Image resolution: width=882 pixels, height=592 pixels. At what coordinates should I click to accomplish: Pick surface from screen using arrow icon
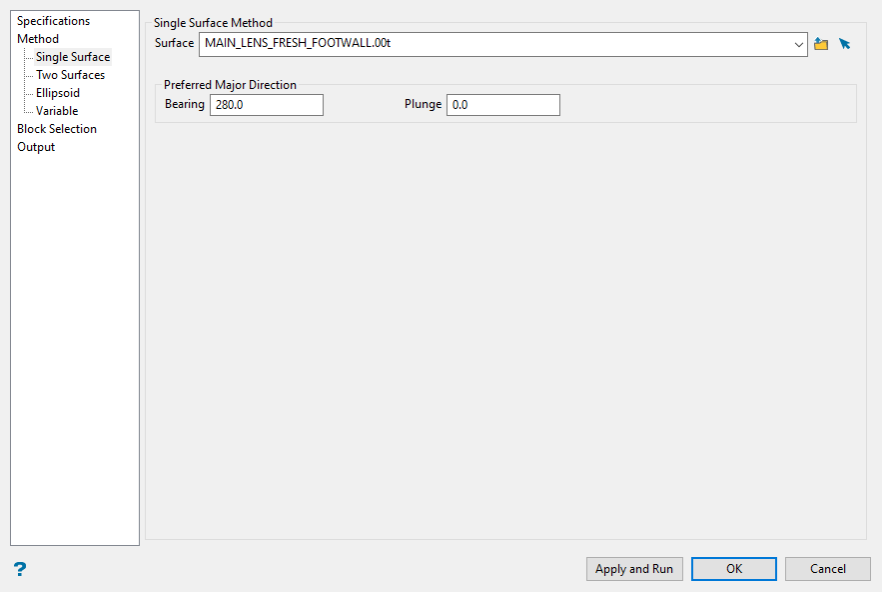844,44
